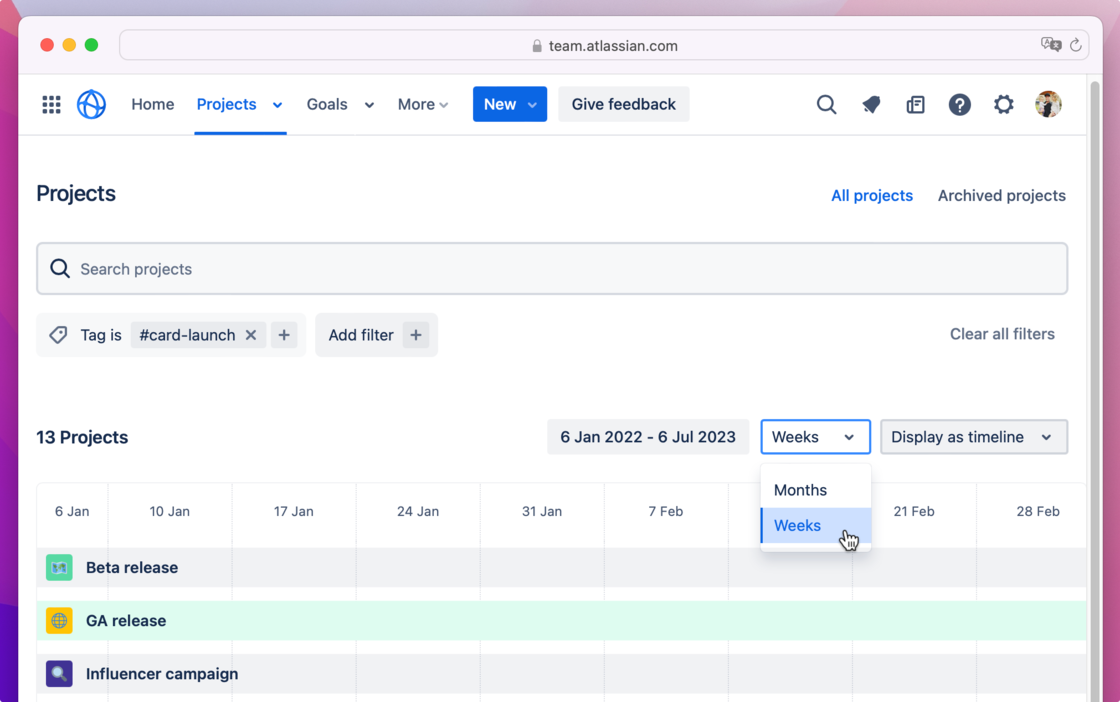Click the GA release project icon

[x=58, y=620]
